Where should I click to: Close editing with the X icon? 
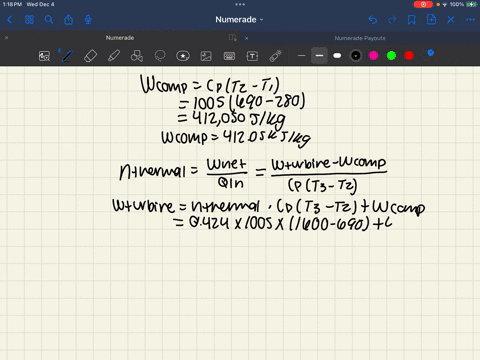[x=451, y=20]
